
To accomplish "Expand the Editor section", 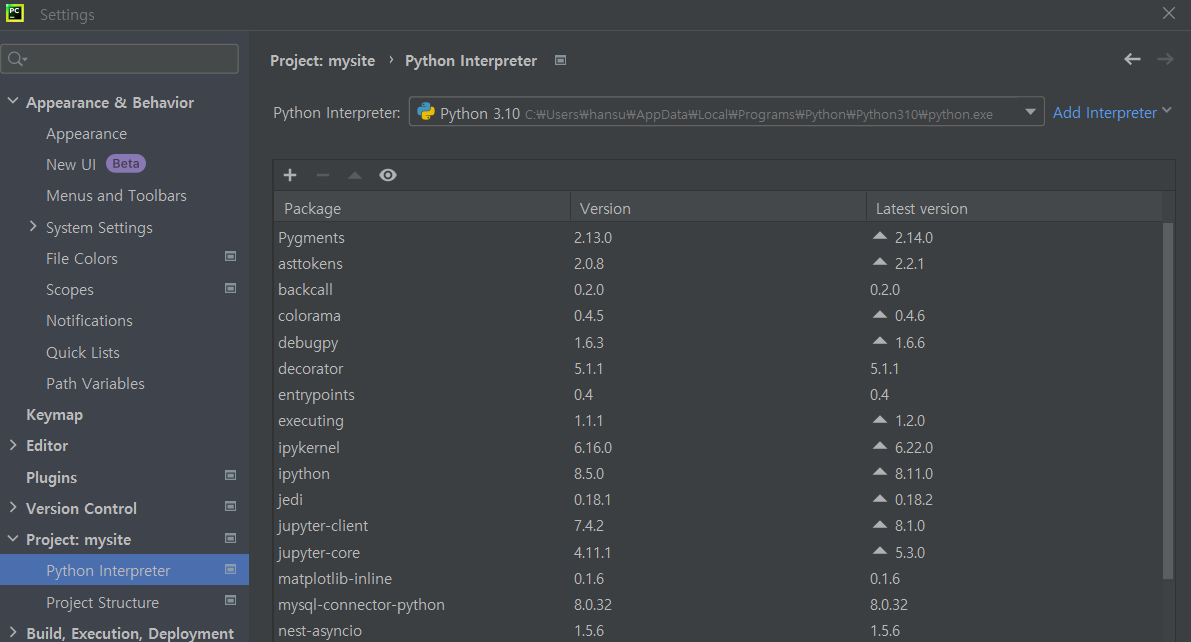I will (13, 445).
